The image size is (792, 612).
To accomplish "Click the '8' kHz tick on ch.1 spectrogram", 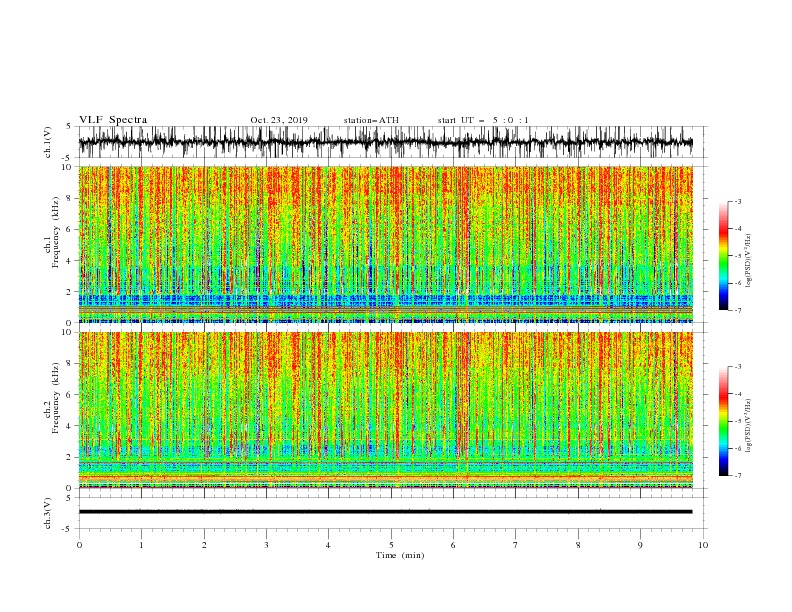I will pyautogui.click(x=70, y=198).
